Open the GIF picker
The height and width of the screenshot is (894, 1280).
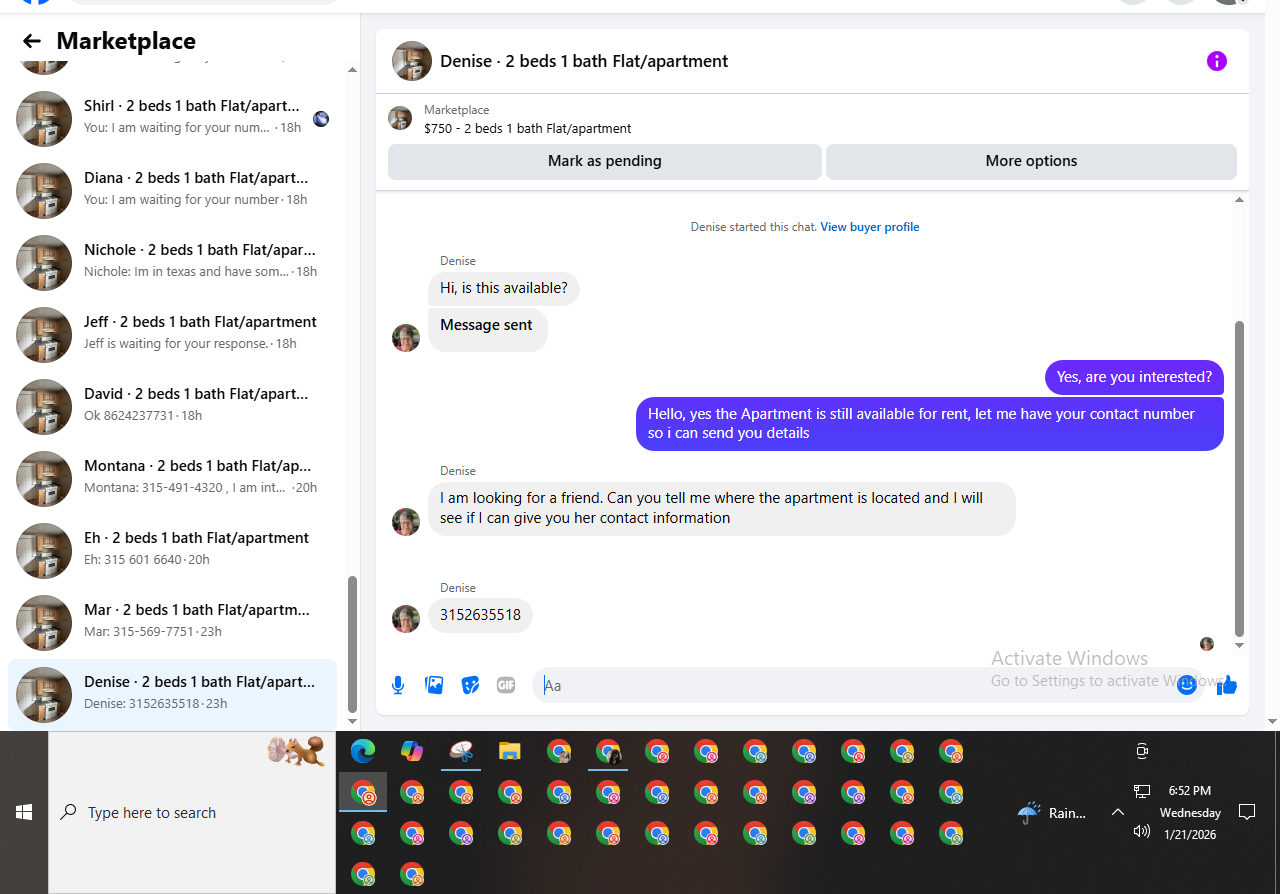point(506,685)
